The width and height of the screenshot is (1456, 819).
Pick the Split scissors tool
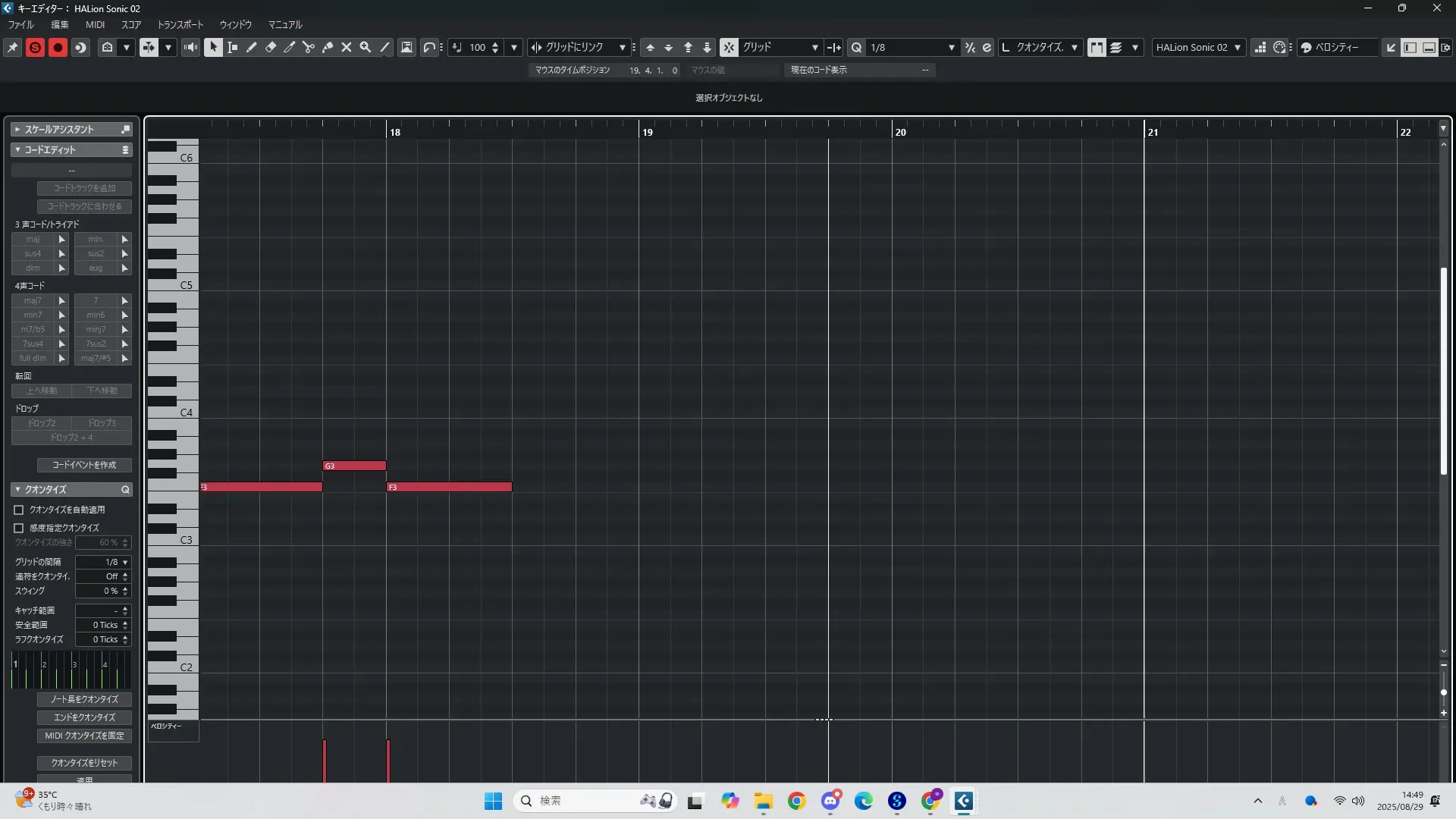[309, 47]
